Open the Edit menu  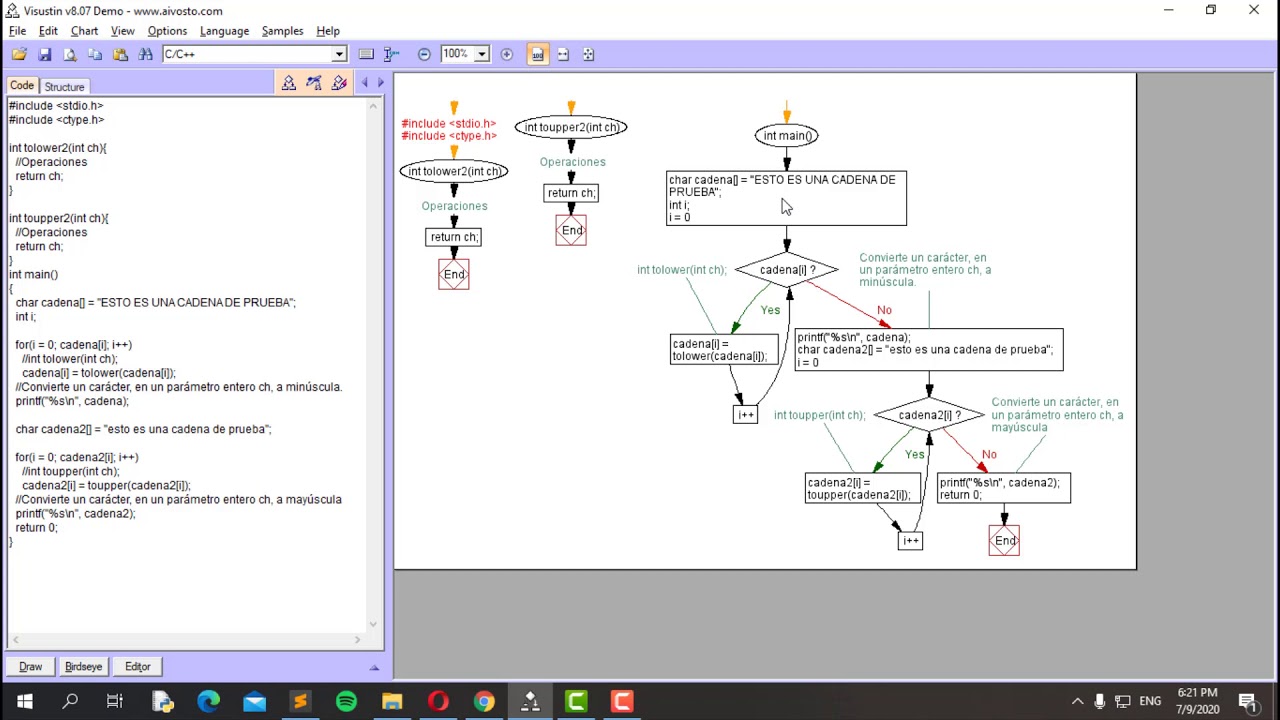[48, 31]
